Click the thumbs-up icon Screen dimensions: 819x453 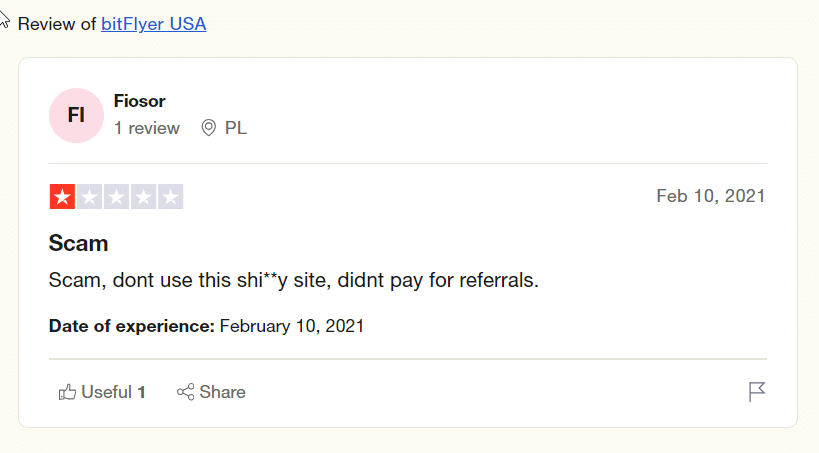(68, 392)
